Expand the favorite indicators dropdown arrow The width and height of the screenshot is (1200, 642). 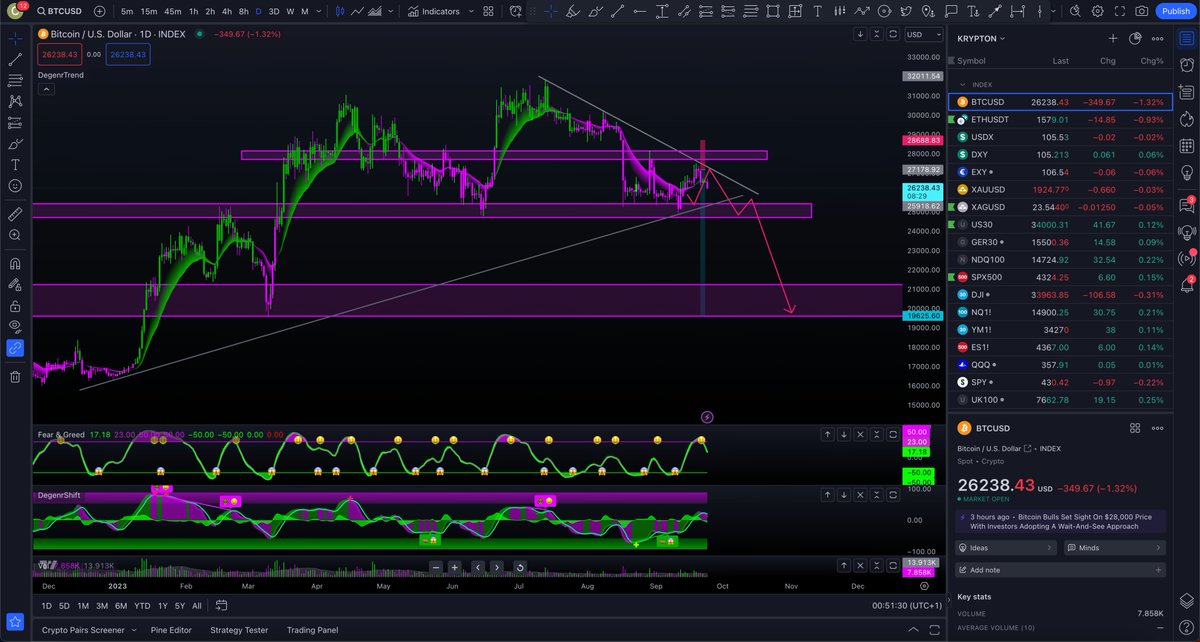tap(470, 11)
